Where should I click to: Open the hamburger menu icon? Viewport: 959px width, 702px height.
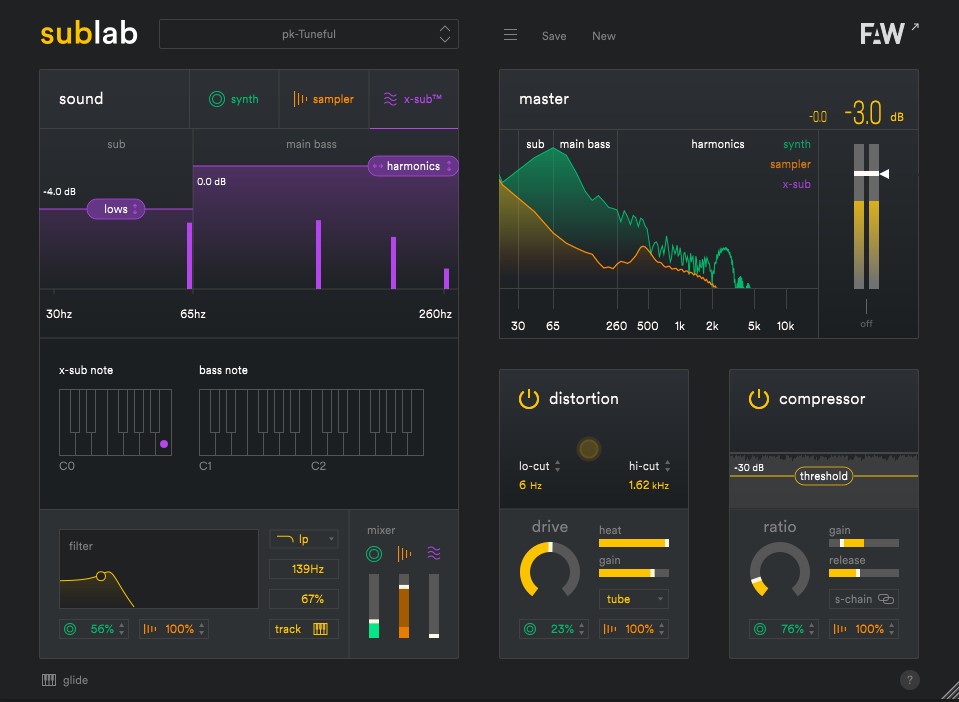[510, 35]
